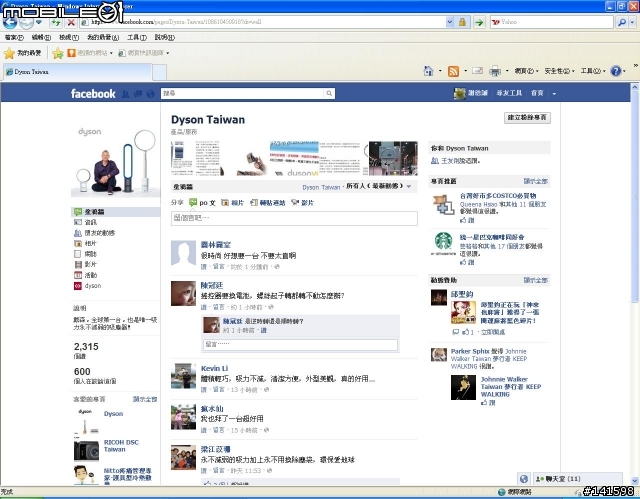Click the security lock icon in address bar
This screenshot has height=499, width=640.
[x=462, y=22]
